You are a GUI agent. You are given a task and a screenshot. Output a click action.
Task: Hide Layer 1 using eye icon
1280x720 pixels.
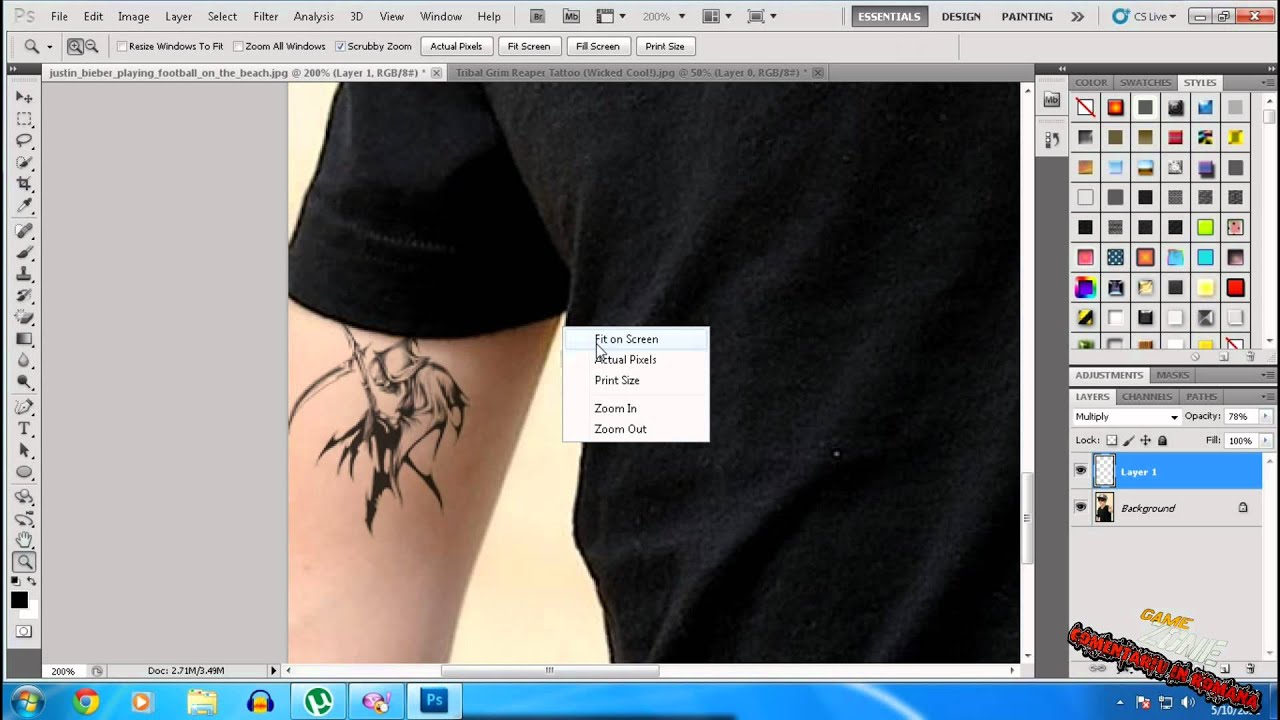(x=1080, y=471)
